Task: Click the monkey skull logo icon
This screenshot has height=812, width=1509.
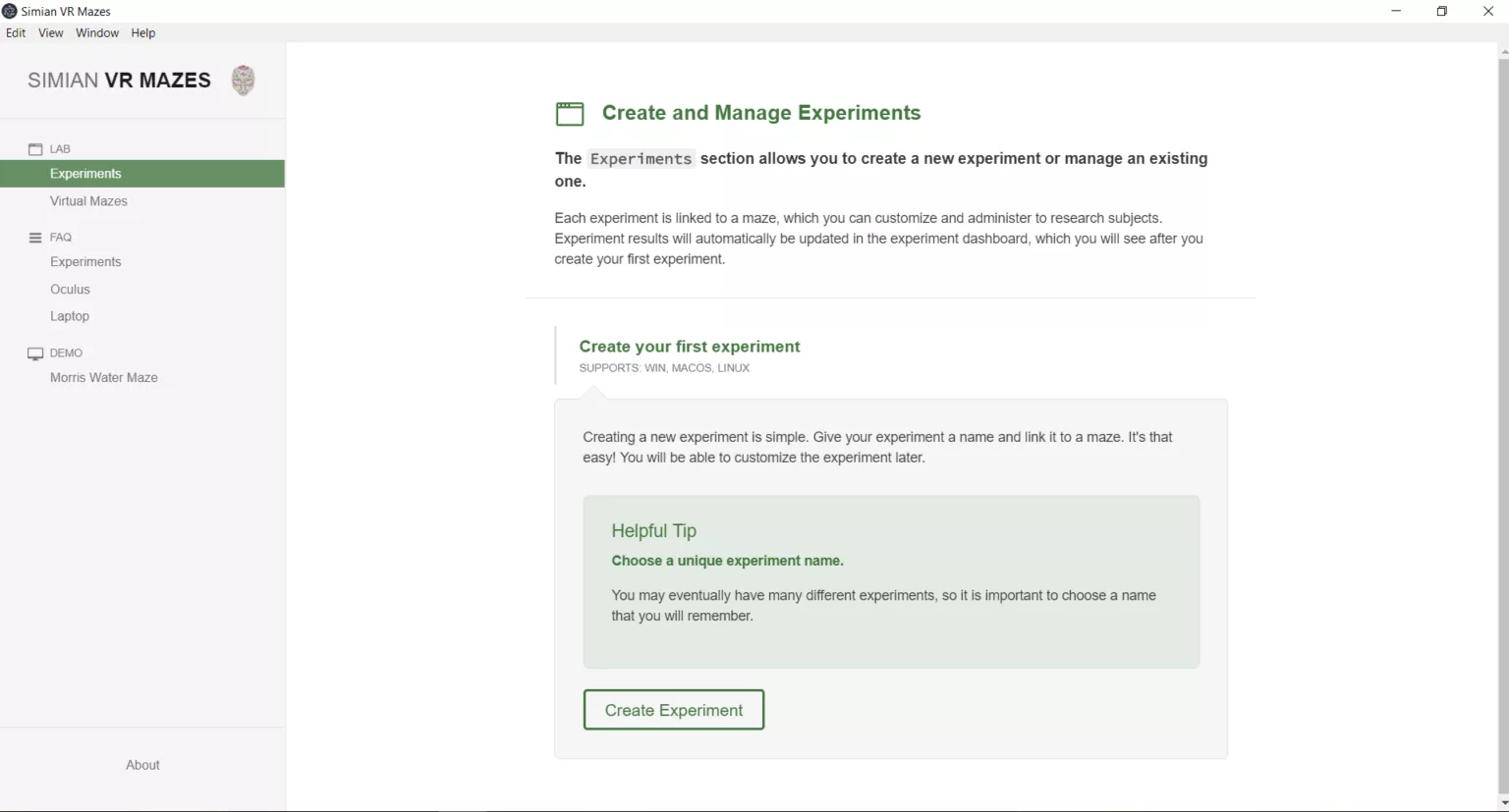Action: (243, 80)
